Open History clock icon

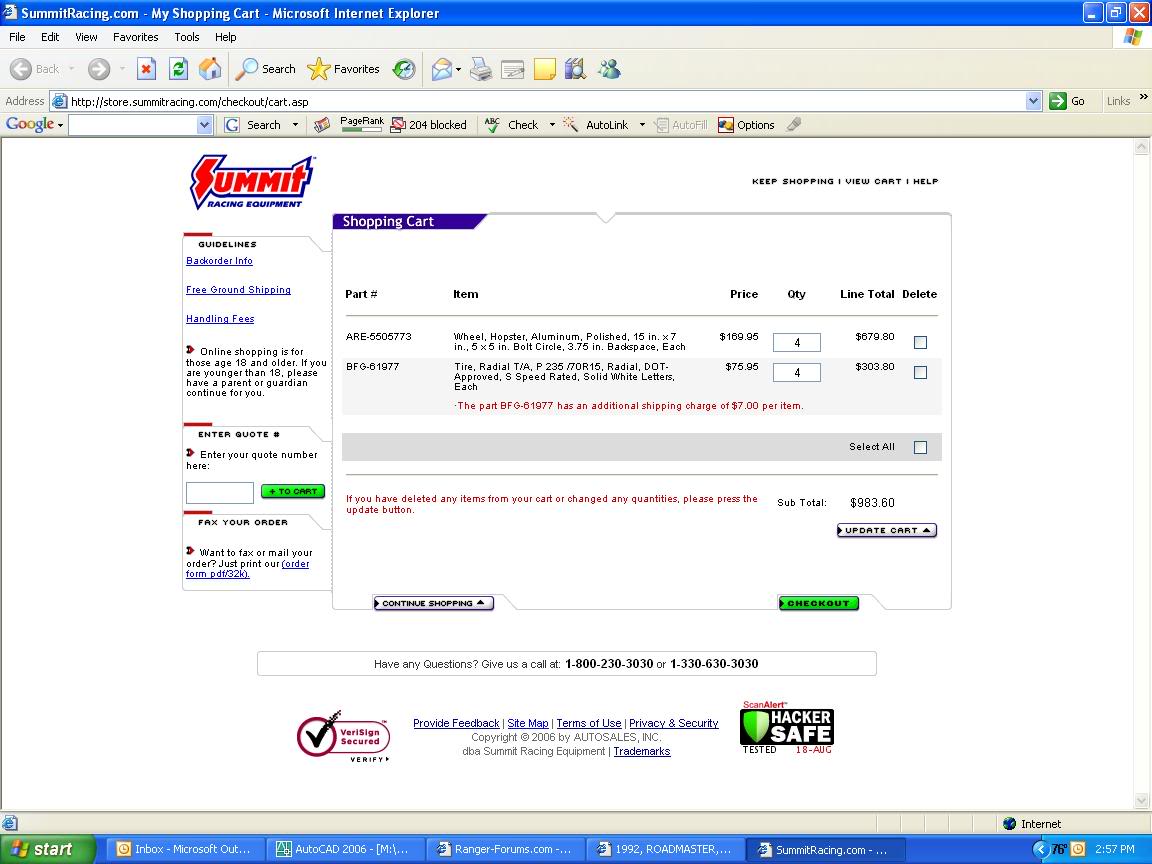coord(403,69)
